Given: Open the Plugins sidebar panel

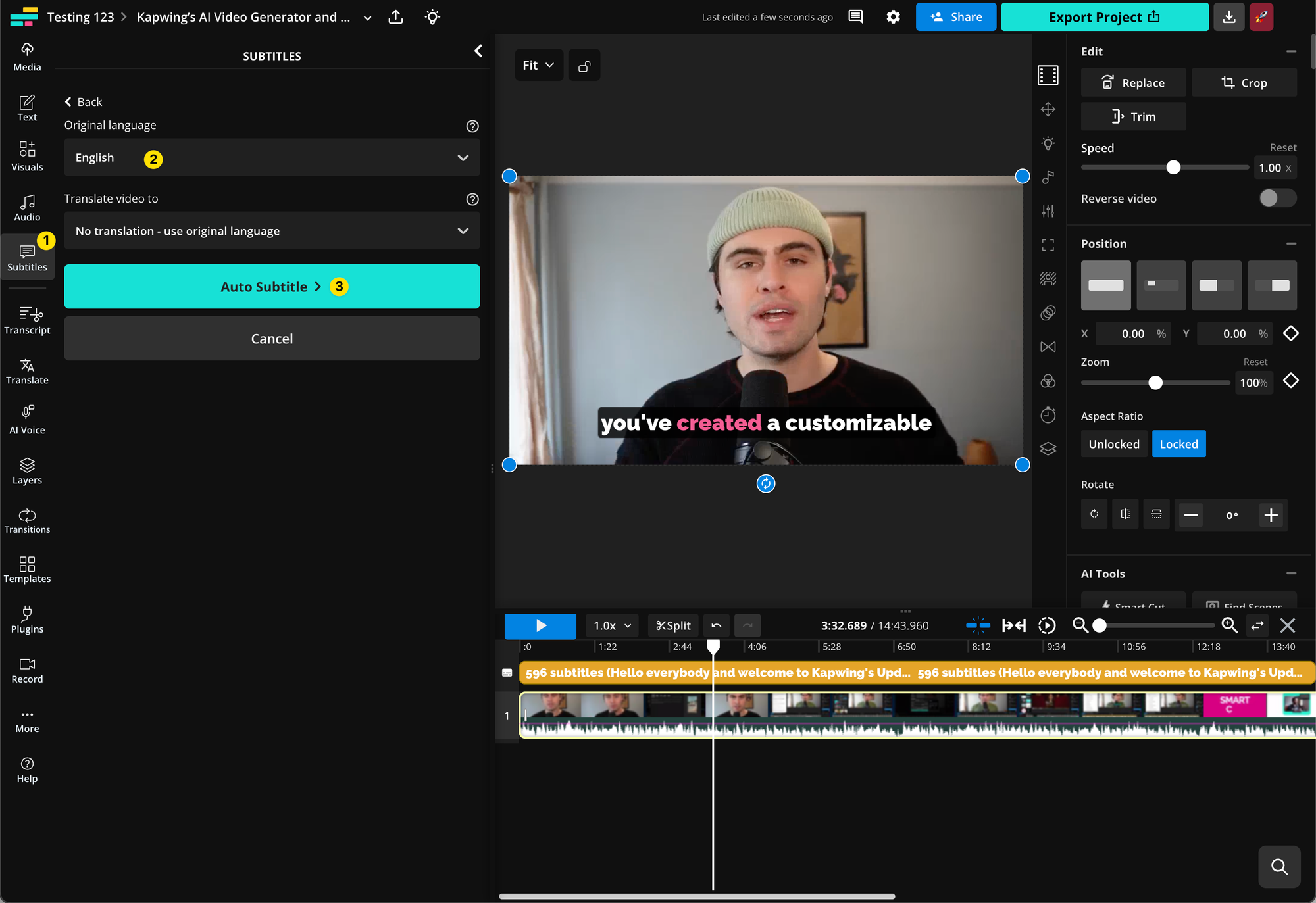Looking at the screenshot, I should click(27, 620).
